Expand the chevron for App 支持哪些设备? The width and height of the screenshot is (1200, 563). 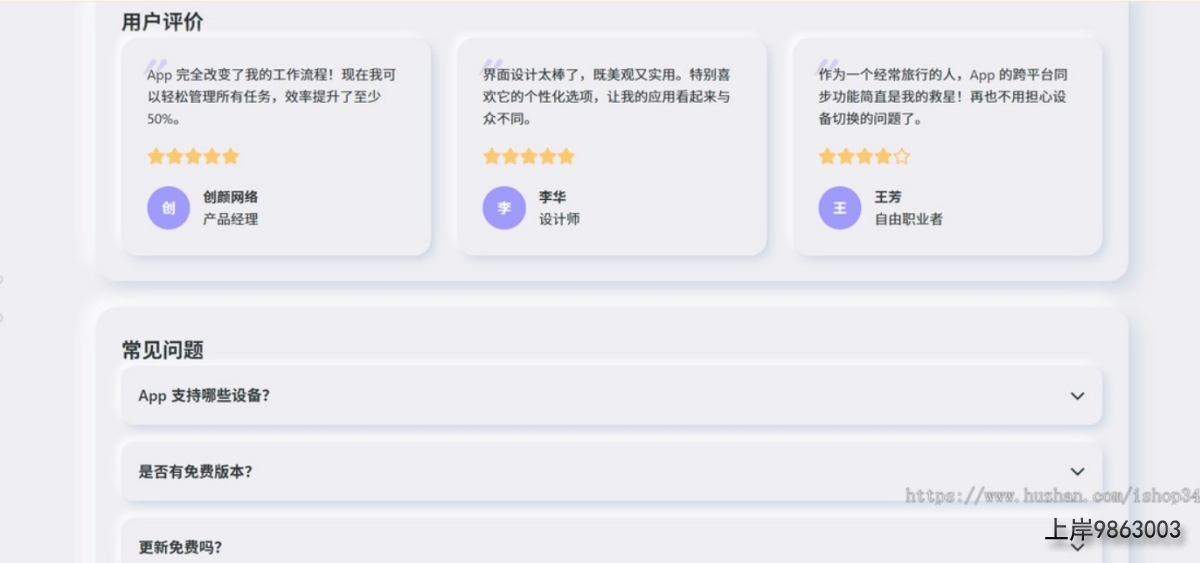1077,396
